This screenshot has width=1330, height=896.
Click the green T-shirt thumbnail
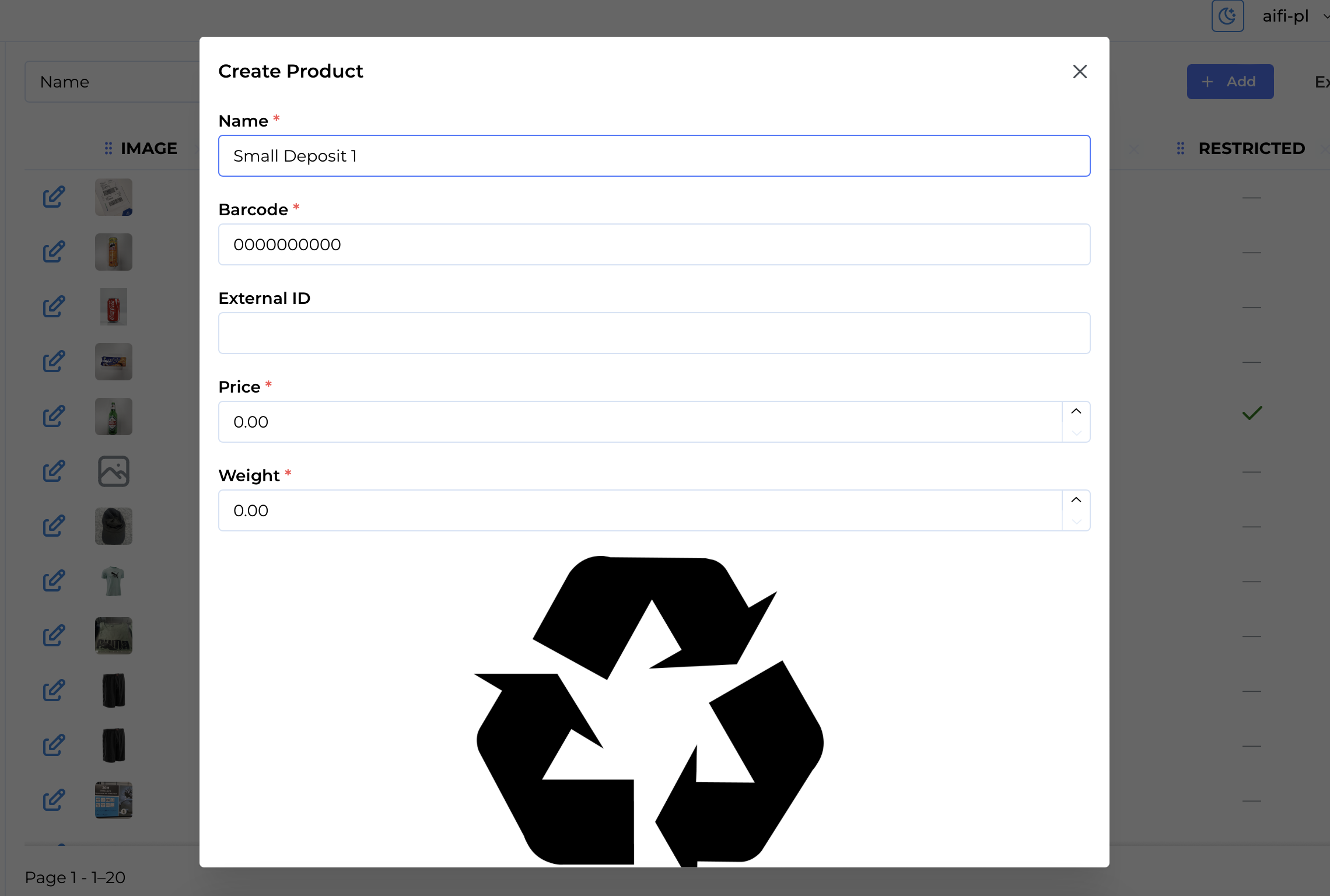coord(114,581)
